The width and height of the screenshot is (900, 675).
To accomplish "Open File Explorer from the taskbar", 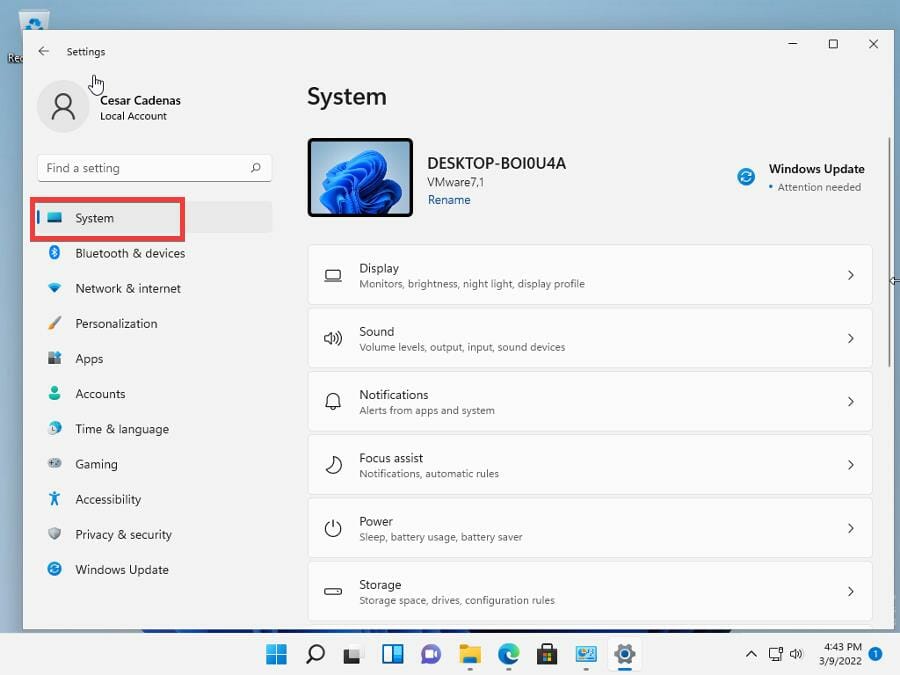I will point(470,654).
